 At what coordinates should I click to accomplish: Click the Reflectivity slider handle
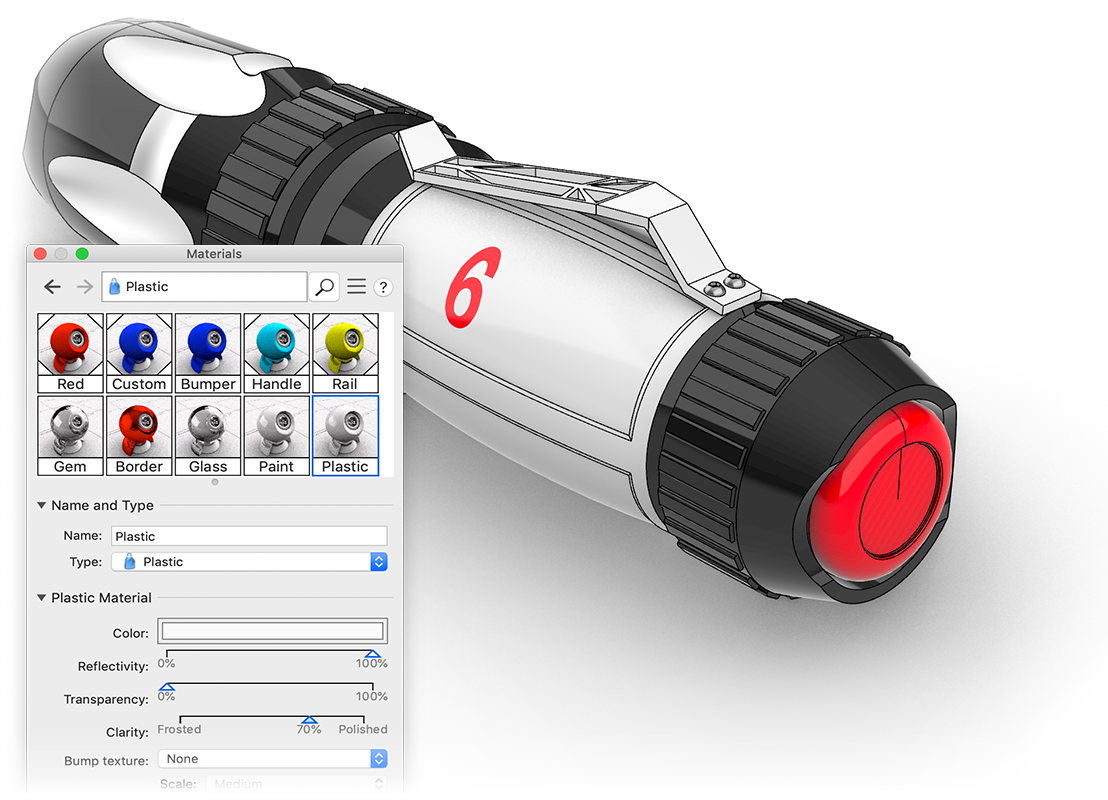point(372,655)
